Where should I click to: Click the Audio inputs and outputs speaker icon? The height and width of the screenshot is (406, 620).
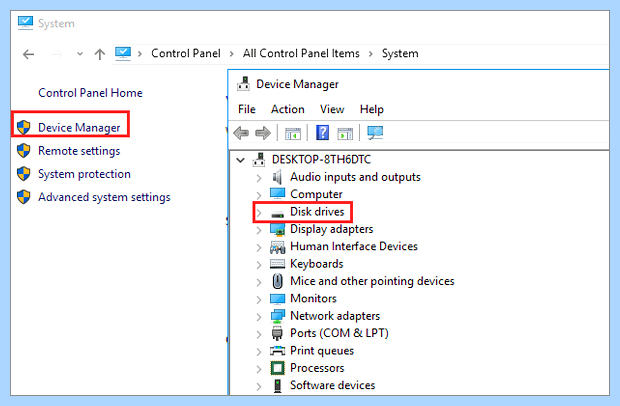click(x=278, y=177)
